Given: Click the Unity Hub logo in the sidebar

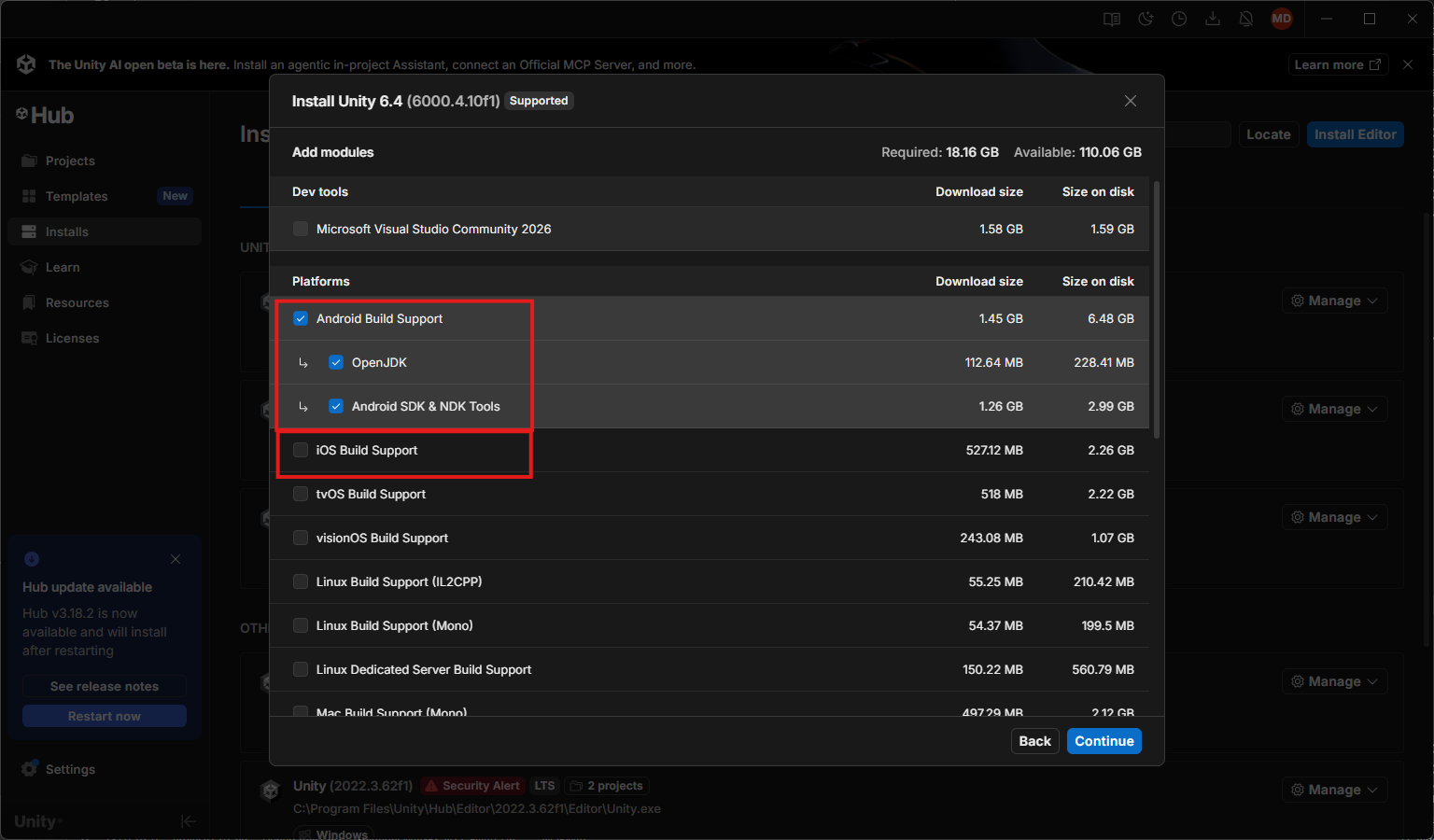Looking at the screenshot, I should coord(45,115).
